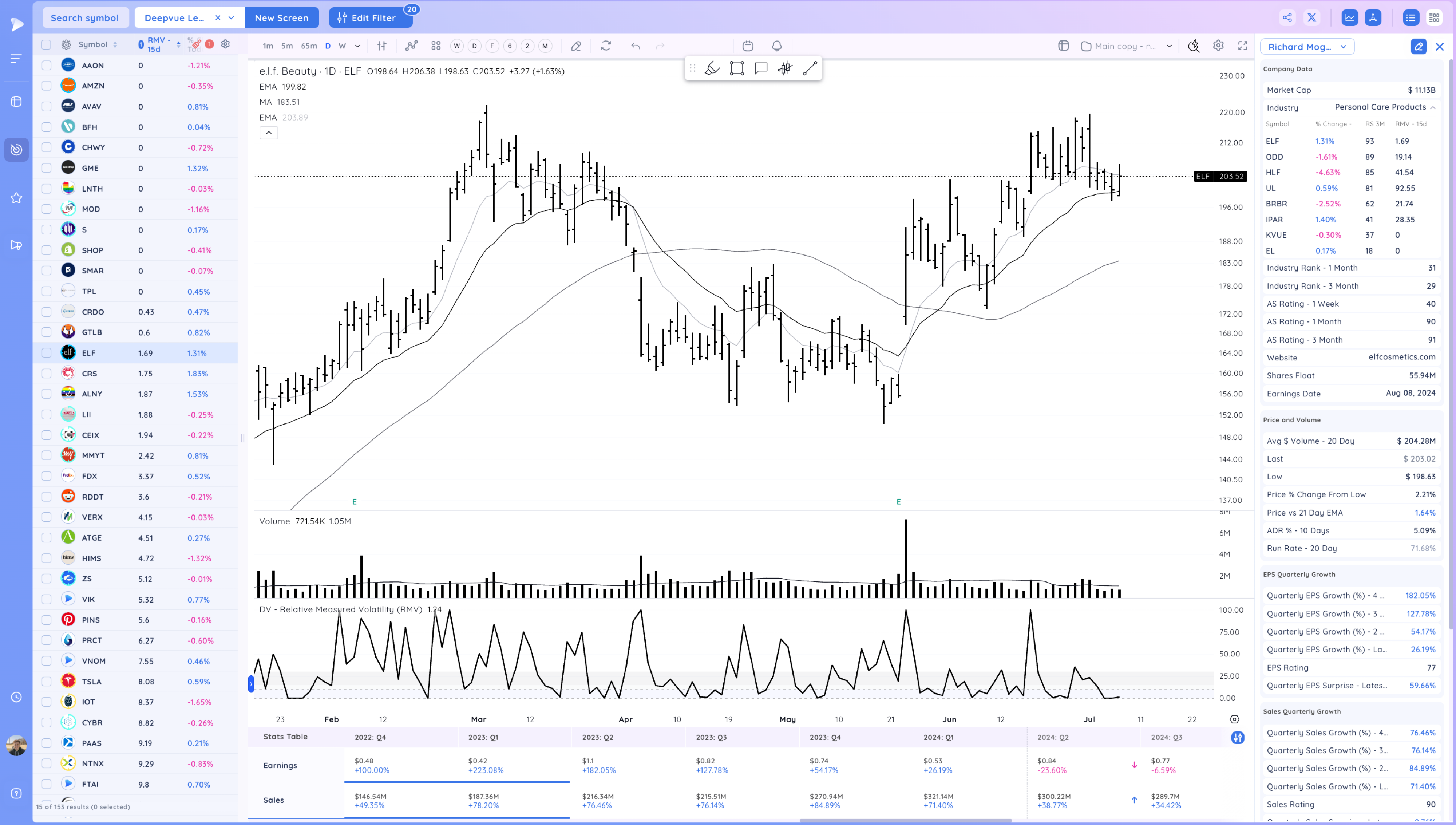Click the share icon in top bar
The width and height of the screenshot is (1456, 825).
[x=1287, y=17]
